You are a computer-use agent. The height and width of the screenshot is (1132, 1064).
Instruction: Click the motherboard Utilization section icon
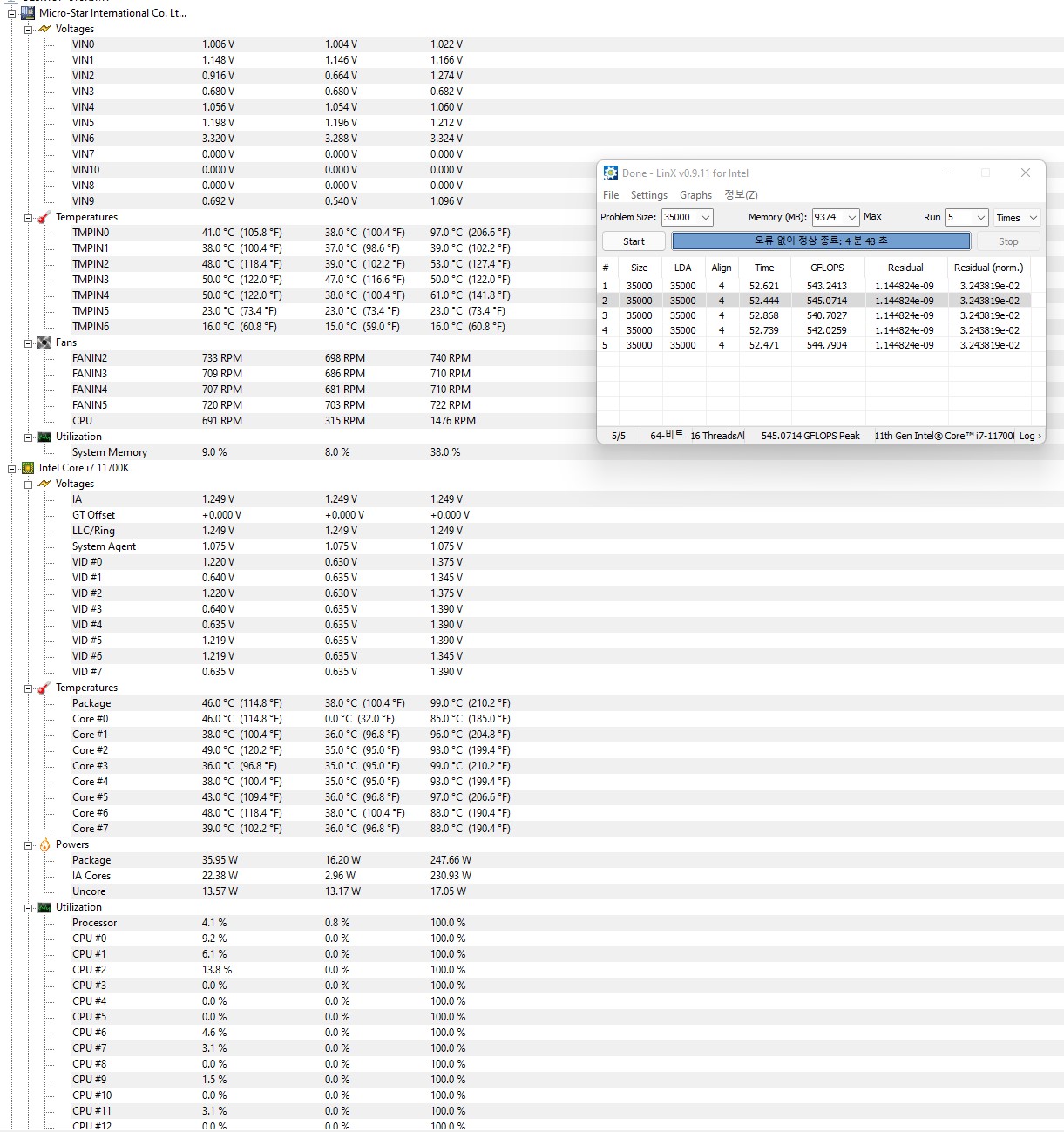click(x=44, y=437)
